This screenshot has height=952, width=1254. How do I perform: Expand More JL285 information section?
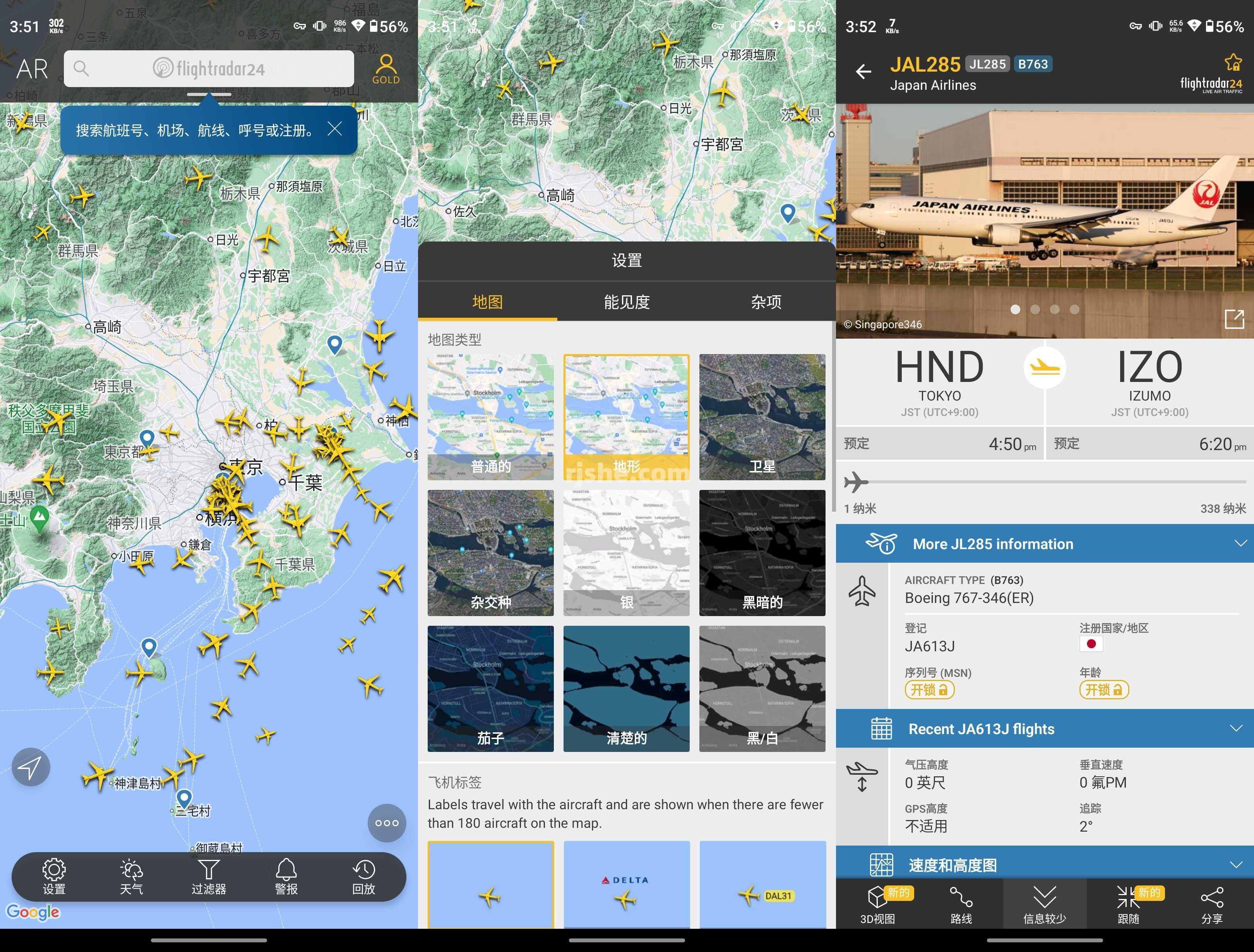coord(1044,543)
